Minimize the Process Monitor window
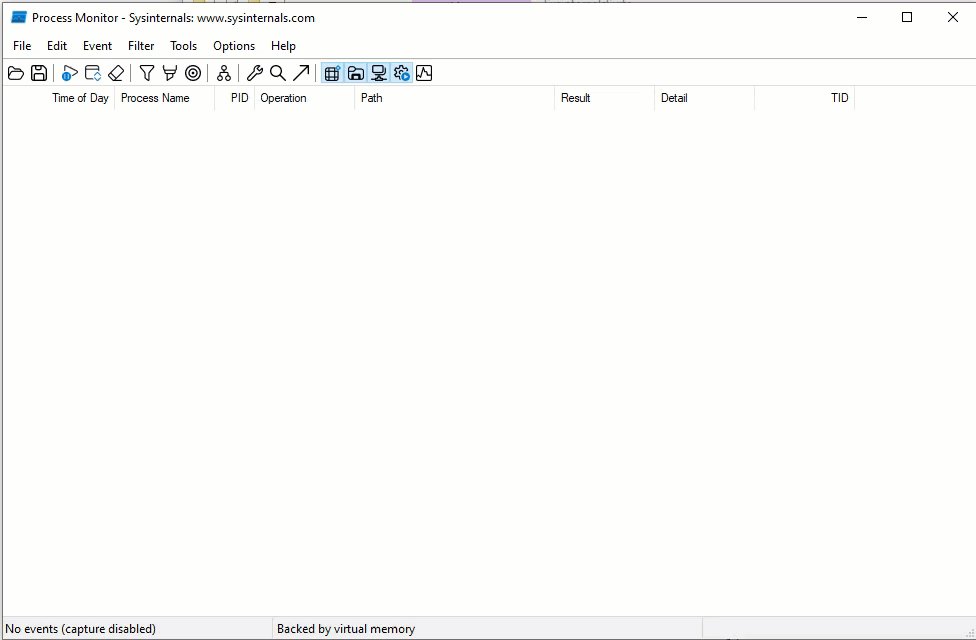 point(862,17)
